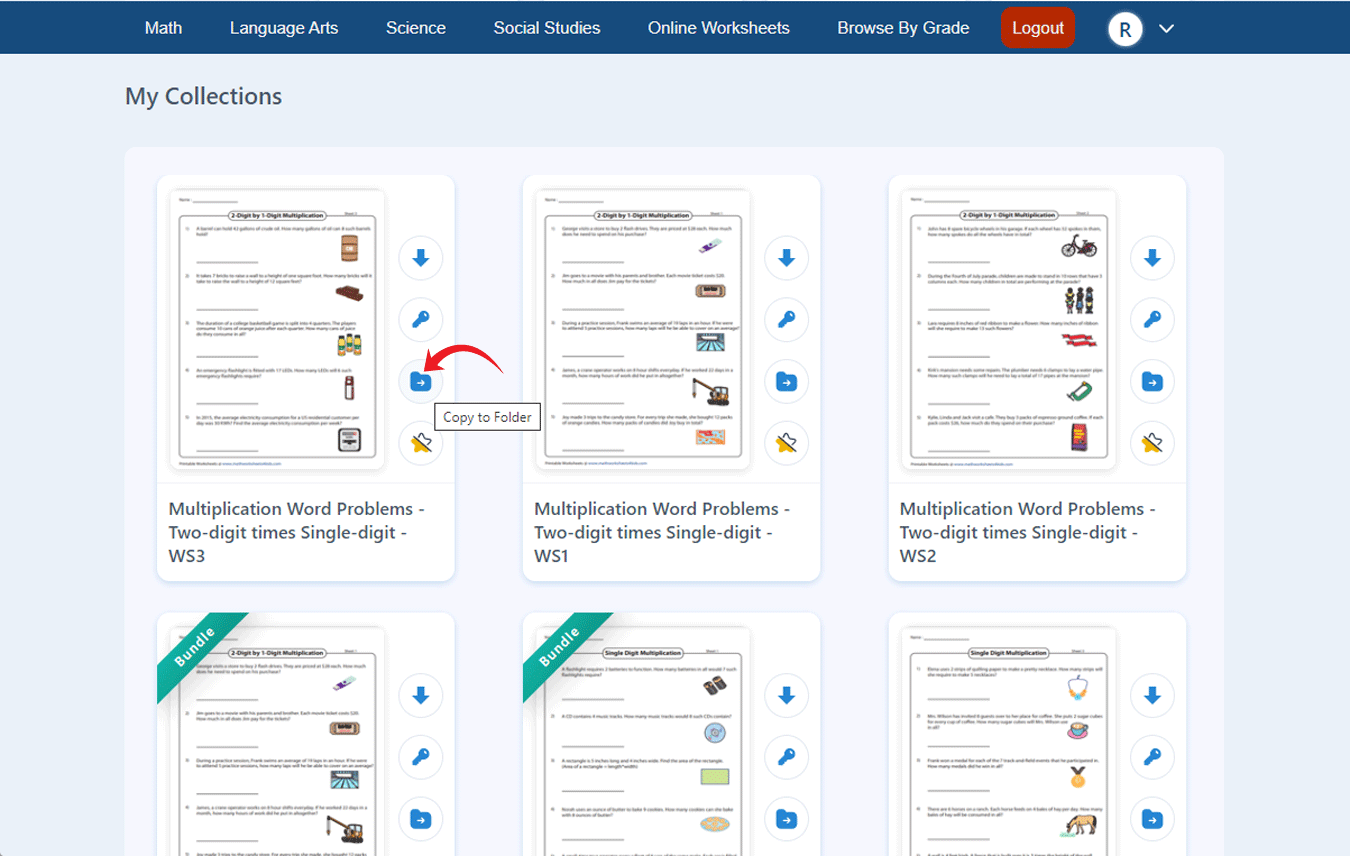The height and width of the screenshot is (856, 1350).
Task: Copy 2-Digit by 1-Digit bundle to folder
Action: point(421,819)
